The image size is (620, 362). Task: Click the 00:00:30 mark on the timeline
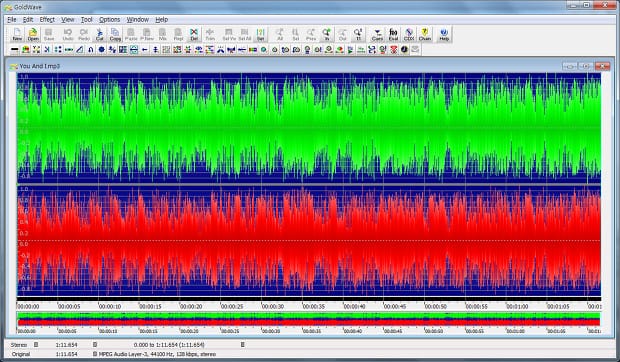pyautogui.click(x=273, y=306)
